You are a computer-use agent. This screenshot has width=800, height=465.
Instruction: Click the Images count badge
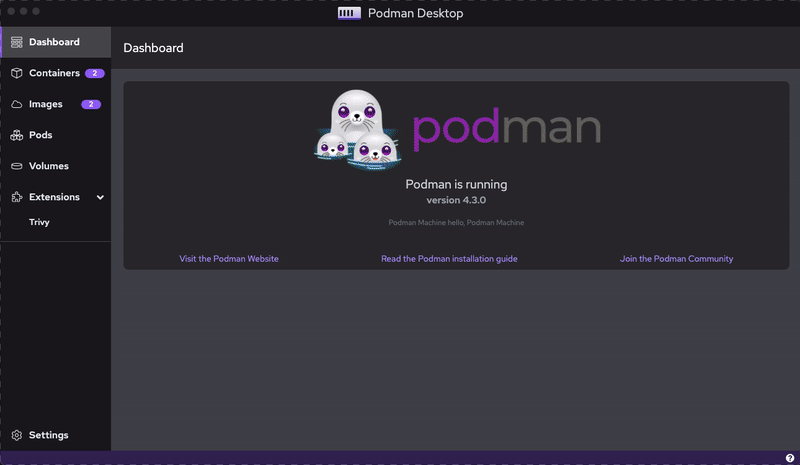click(91, 104)
